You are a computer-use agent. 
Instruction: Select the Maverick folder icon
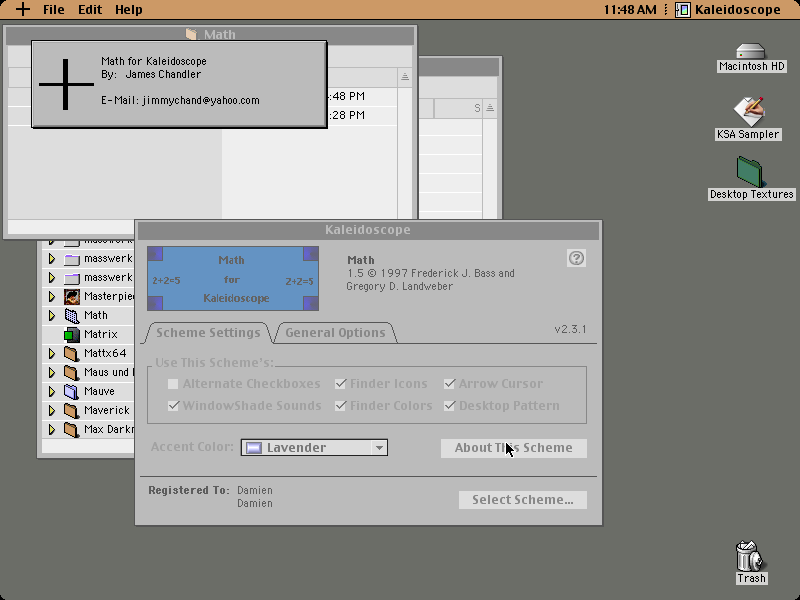(x=72, y=410)
